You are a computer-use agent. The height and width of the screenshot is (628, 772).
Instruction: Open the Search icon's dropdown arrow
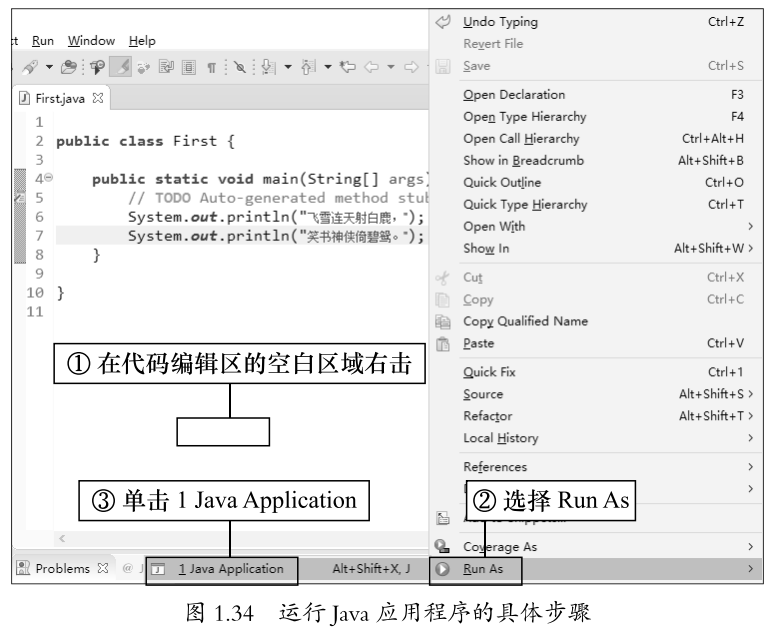(x=49, y=66)
